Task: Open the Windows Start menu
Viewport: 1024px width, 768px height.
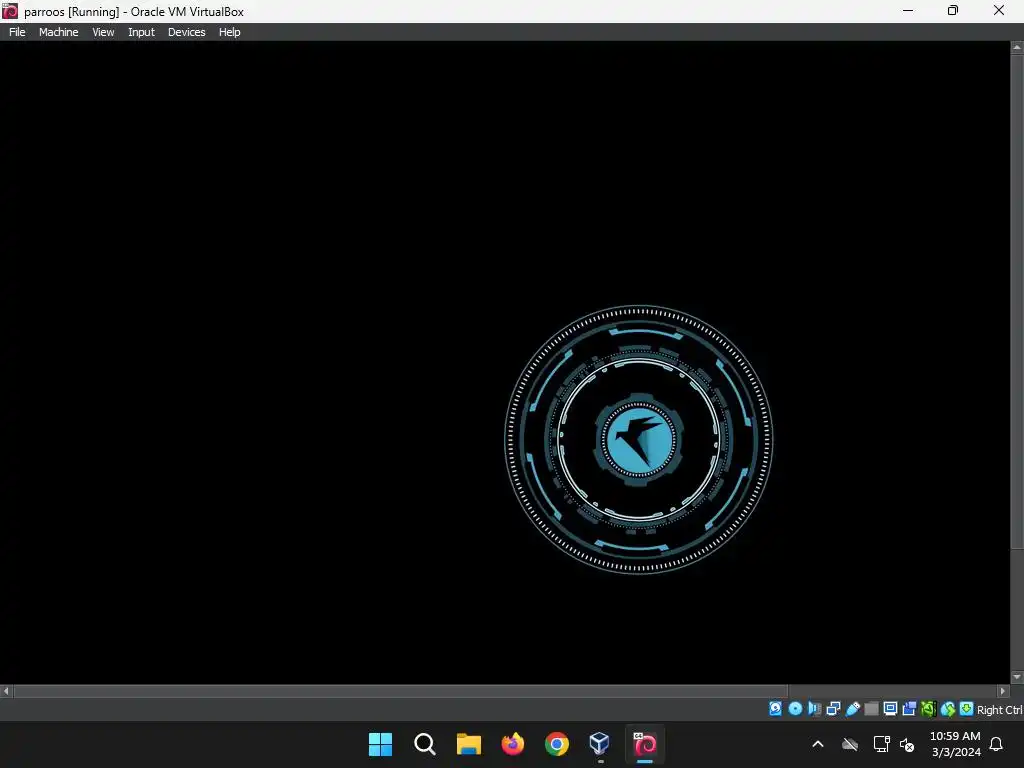Action: [x=380, y=744]
